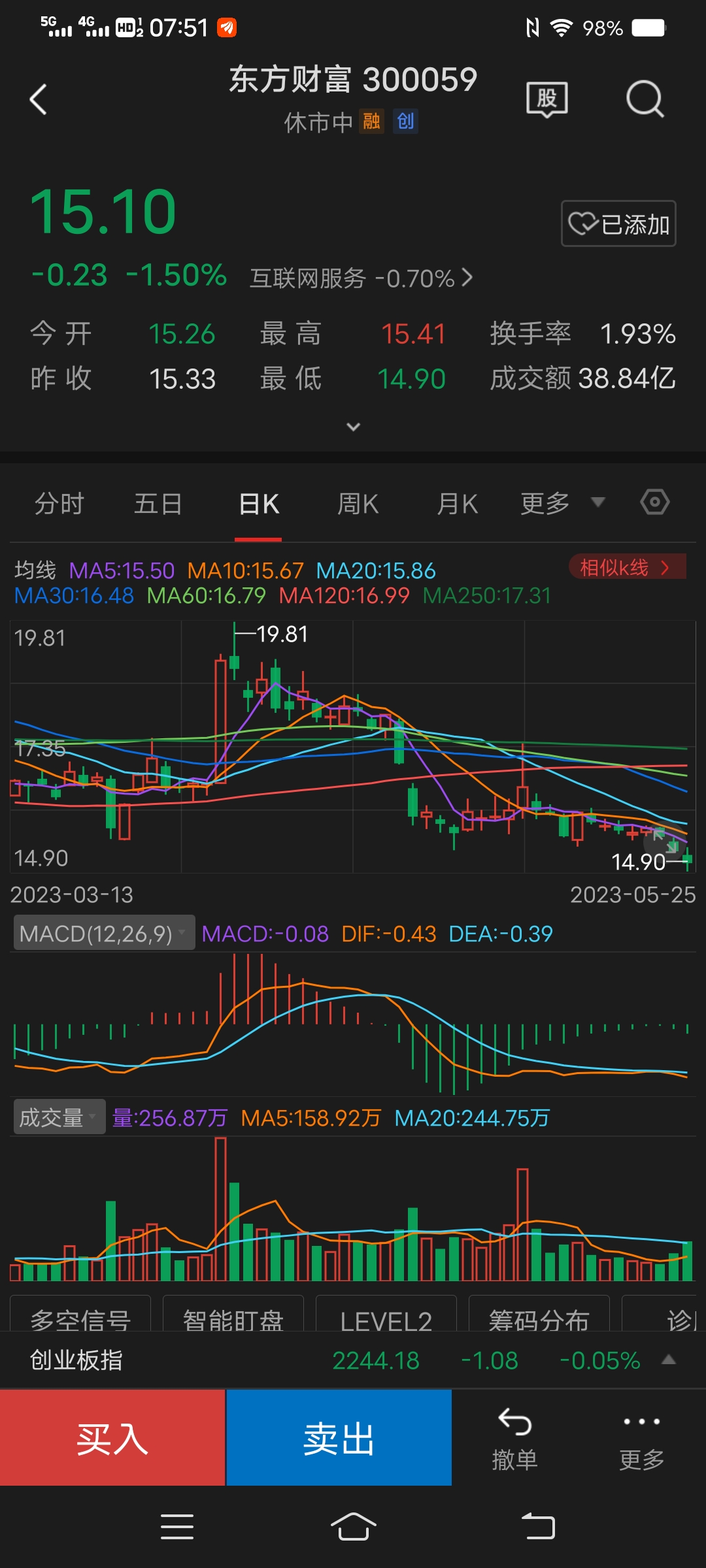Viewport: 706px width, 1568px height.
Task: Tap the Android back navigation icon
Action: (x=538, y=1527)
